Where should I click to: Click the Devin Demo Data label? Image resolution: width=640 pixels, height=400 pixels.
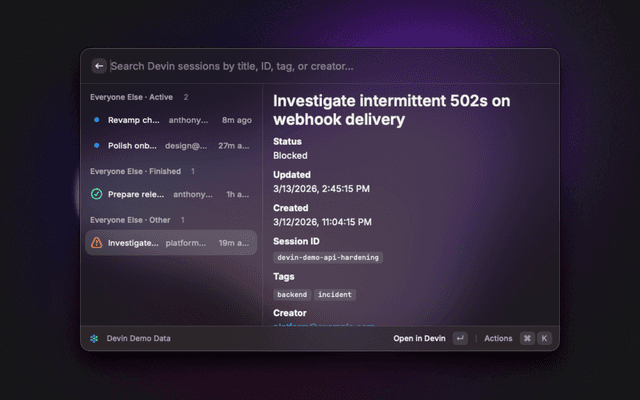(139, 339)
